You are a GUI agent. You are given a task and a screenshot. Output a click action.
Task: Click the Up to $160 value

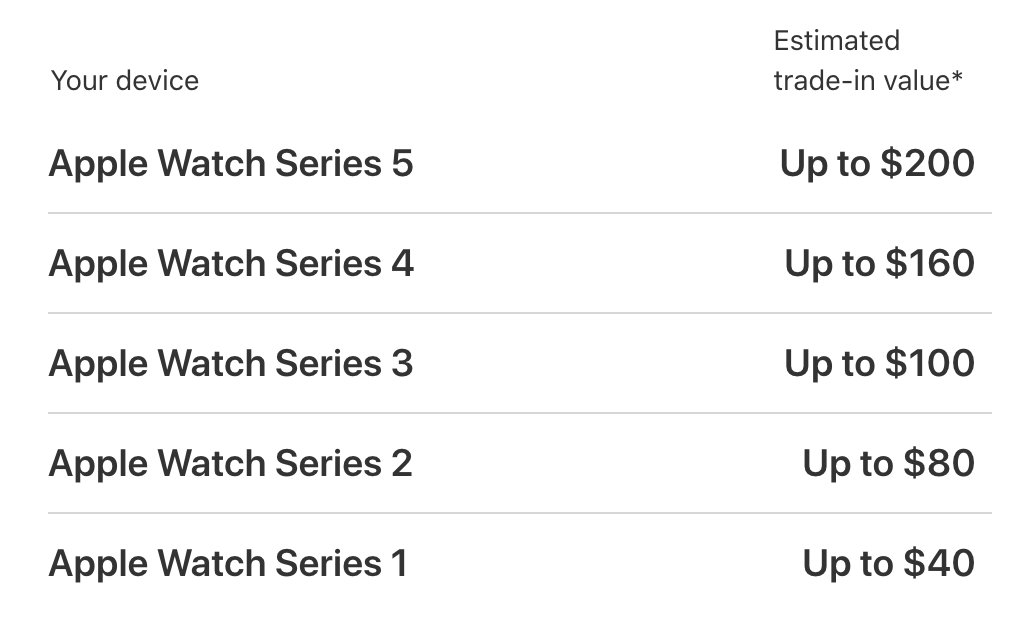tap(879, 265)
